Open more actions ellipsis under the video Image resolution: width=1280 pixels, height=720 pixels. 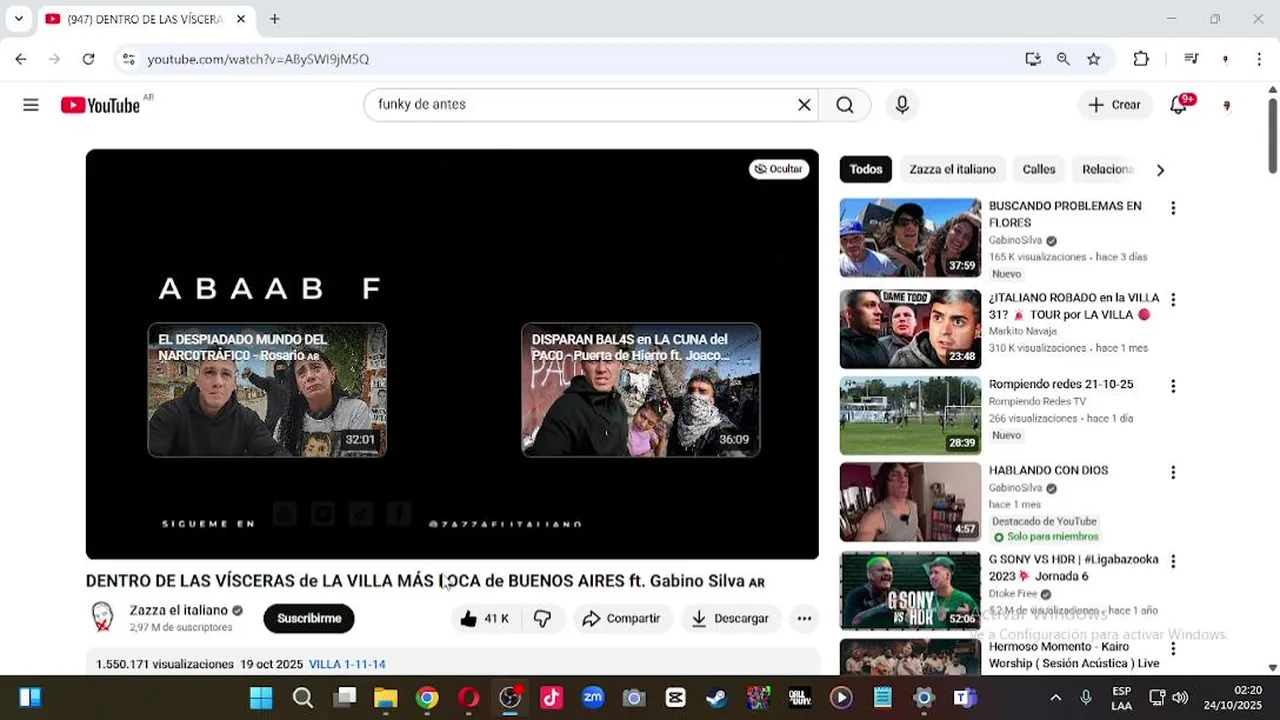pos(804,619)
